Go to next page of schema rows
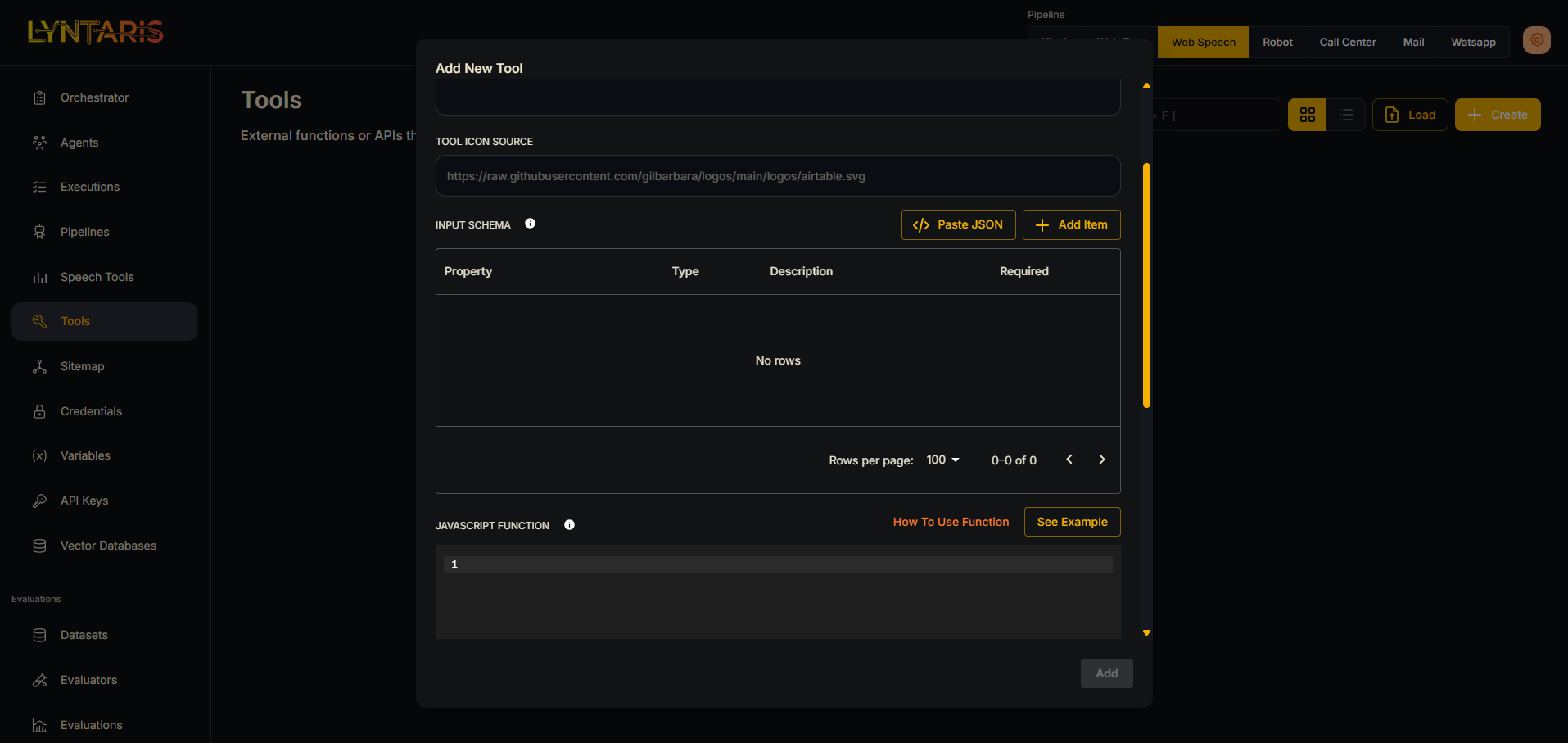The height and width of the screenshot is (743, 1568). (1101, 460)
